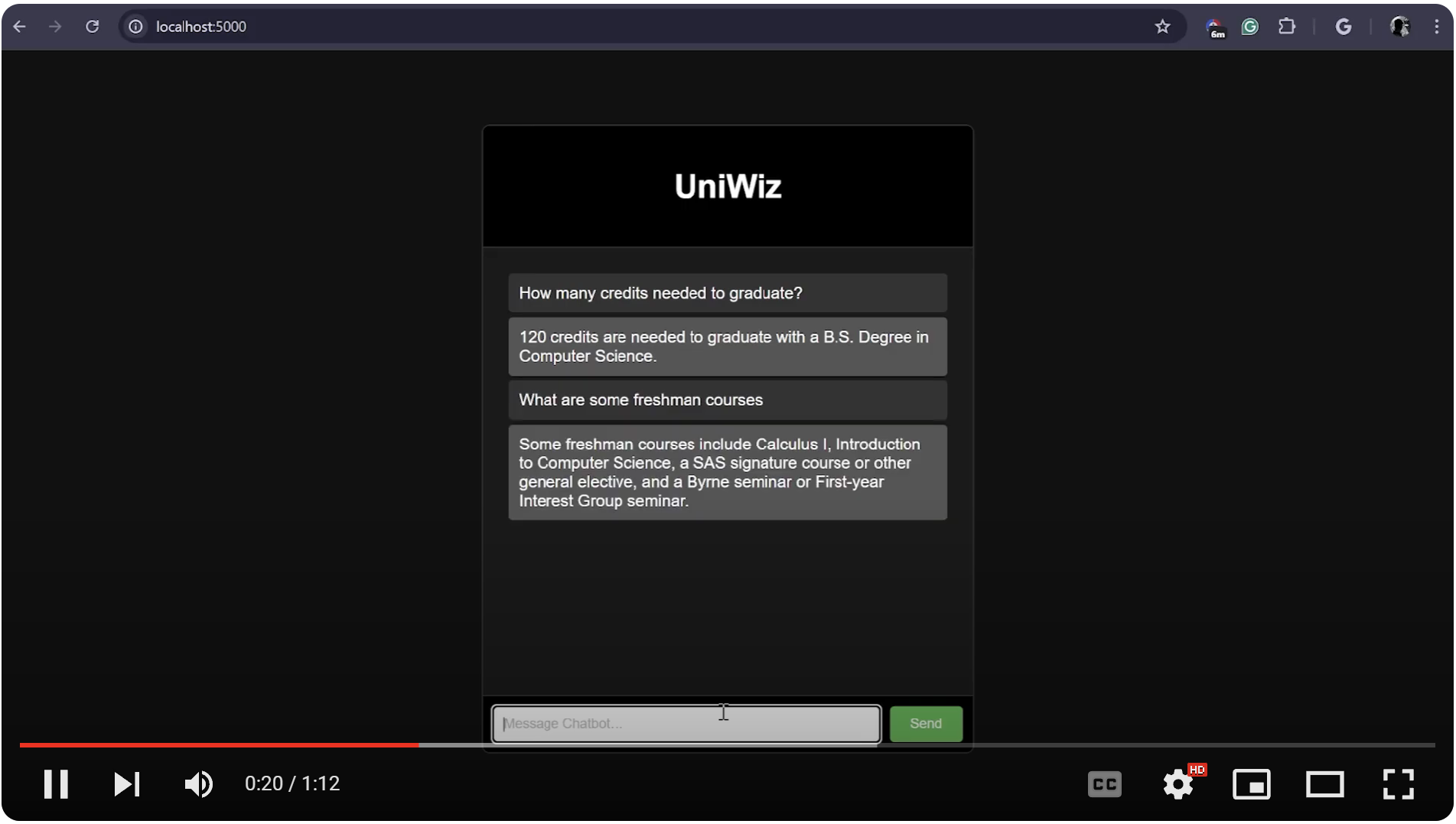The height and width of the screenshot is (824, 1456).
Task: Open the Chrome profile avatar
Action: pos(1399,27)
